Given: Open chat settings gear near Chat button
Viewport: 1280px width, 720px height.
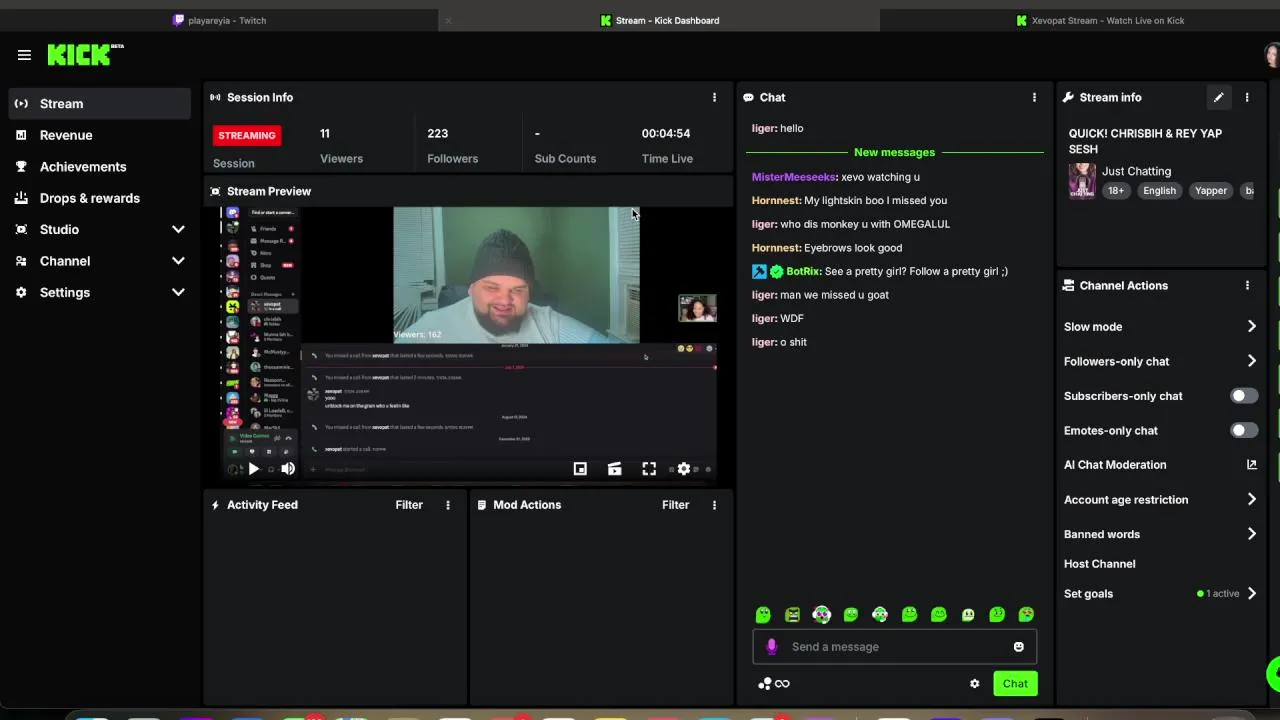Looking at the screenshot, I should point(975,684).
